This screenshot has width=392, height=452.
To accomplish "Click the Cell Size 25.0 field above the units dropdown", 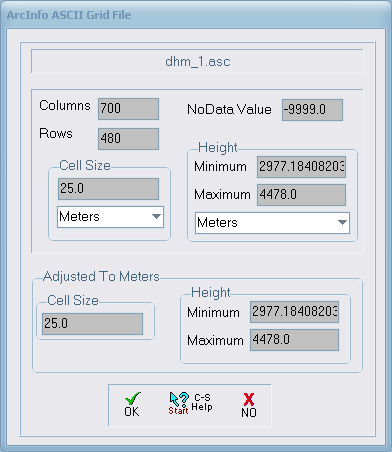I will (108, 189).
